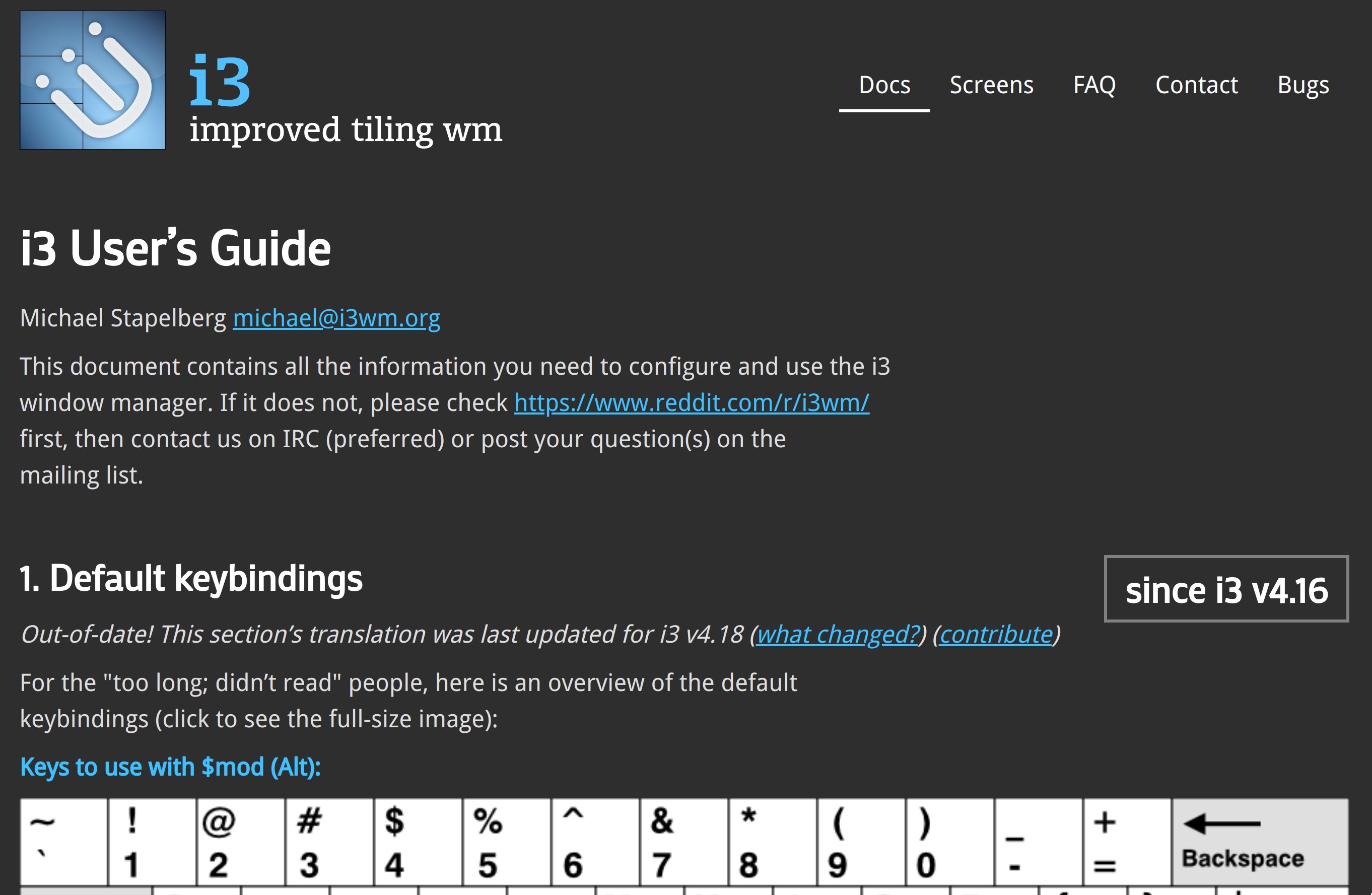
Task: Click the i3 logo image
Action: pos(93,80)
